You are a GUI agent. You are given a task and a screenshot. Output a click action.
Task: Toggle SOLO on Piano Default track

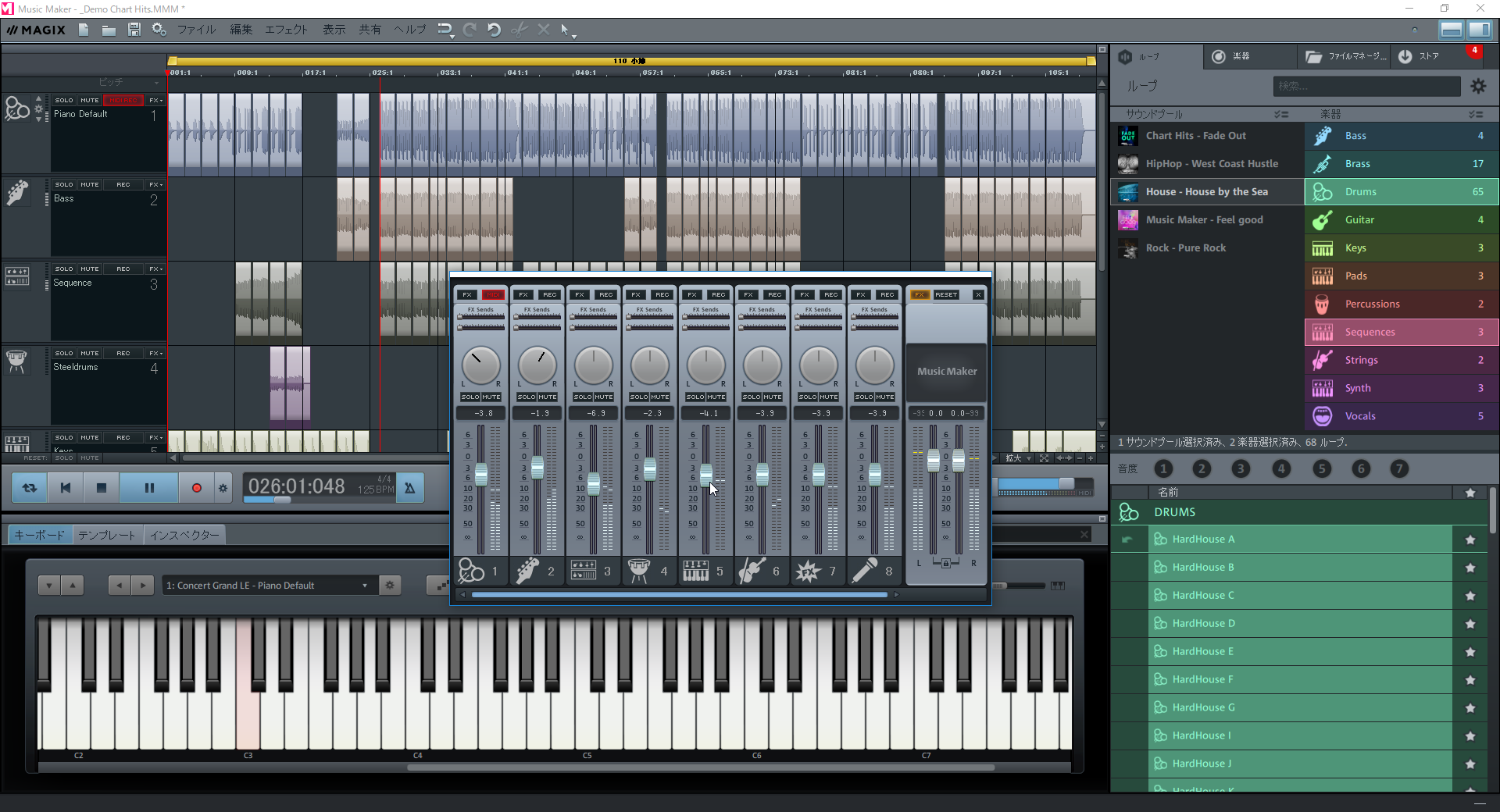point(64,101)
